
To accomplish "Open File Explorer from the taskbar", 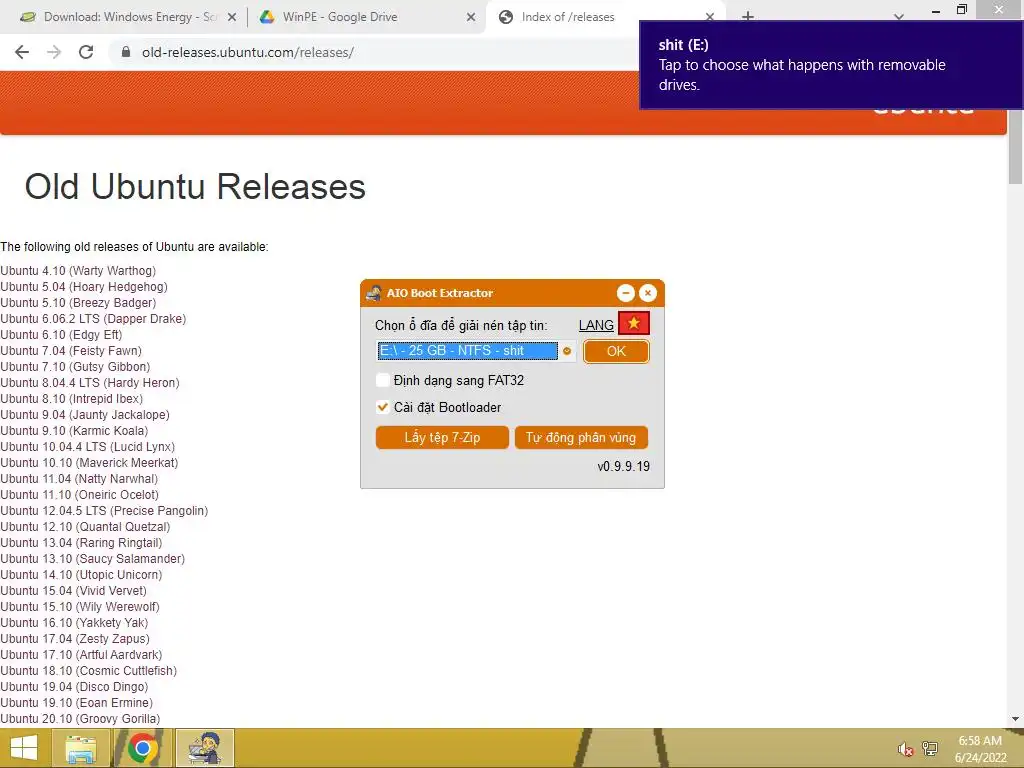I will 81,748.
